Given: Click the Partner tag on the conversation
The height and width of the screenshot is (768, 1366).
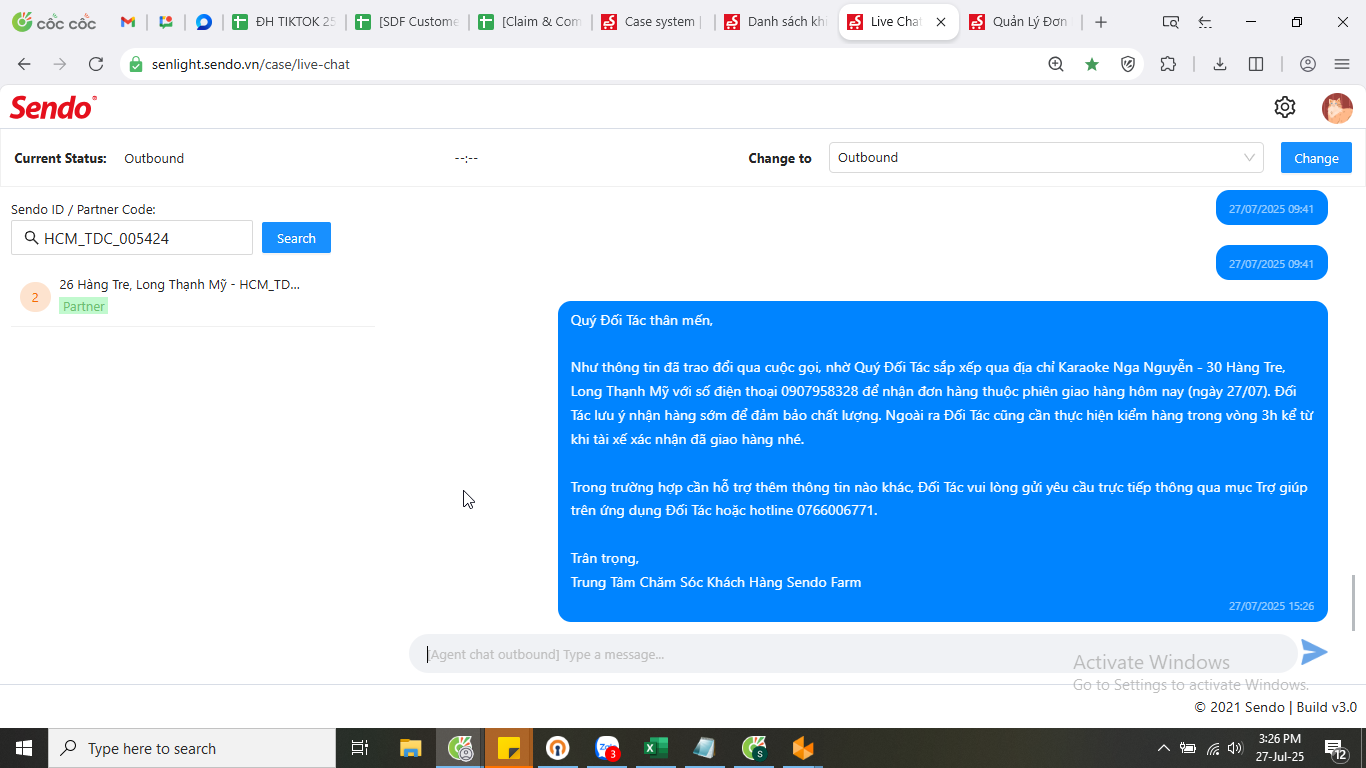Looking at the screenshot, I should click(x=83, y=306).
